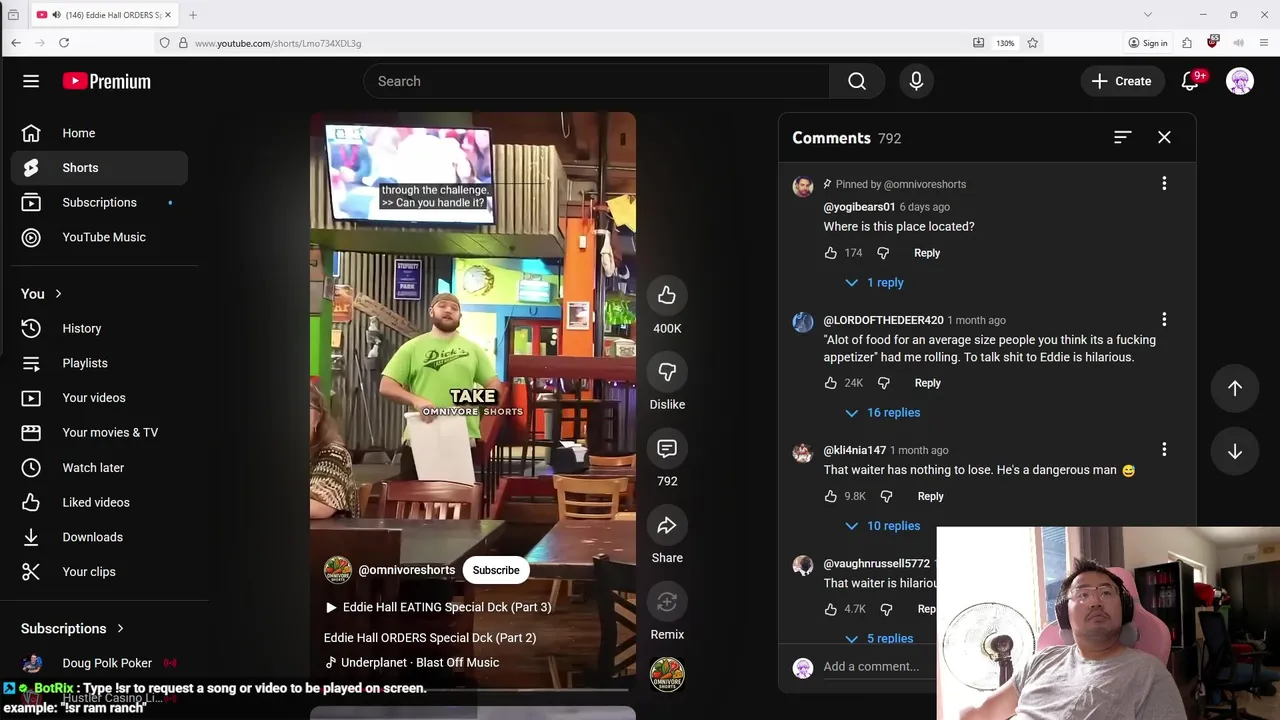The image size is (1280, 720).
Task: Open Watch later list
Action: (99, 468)
